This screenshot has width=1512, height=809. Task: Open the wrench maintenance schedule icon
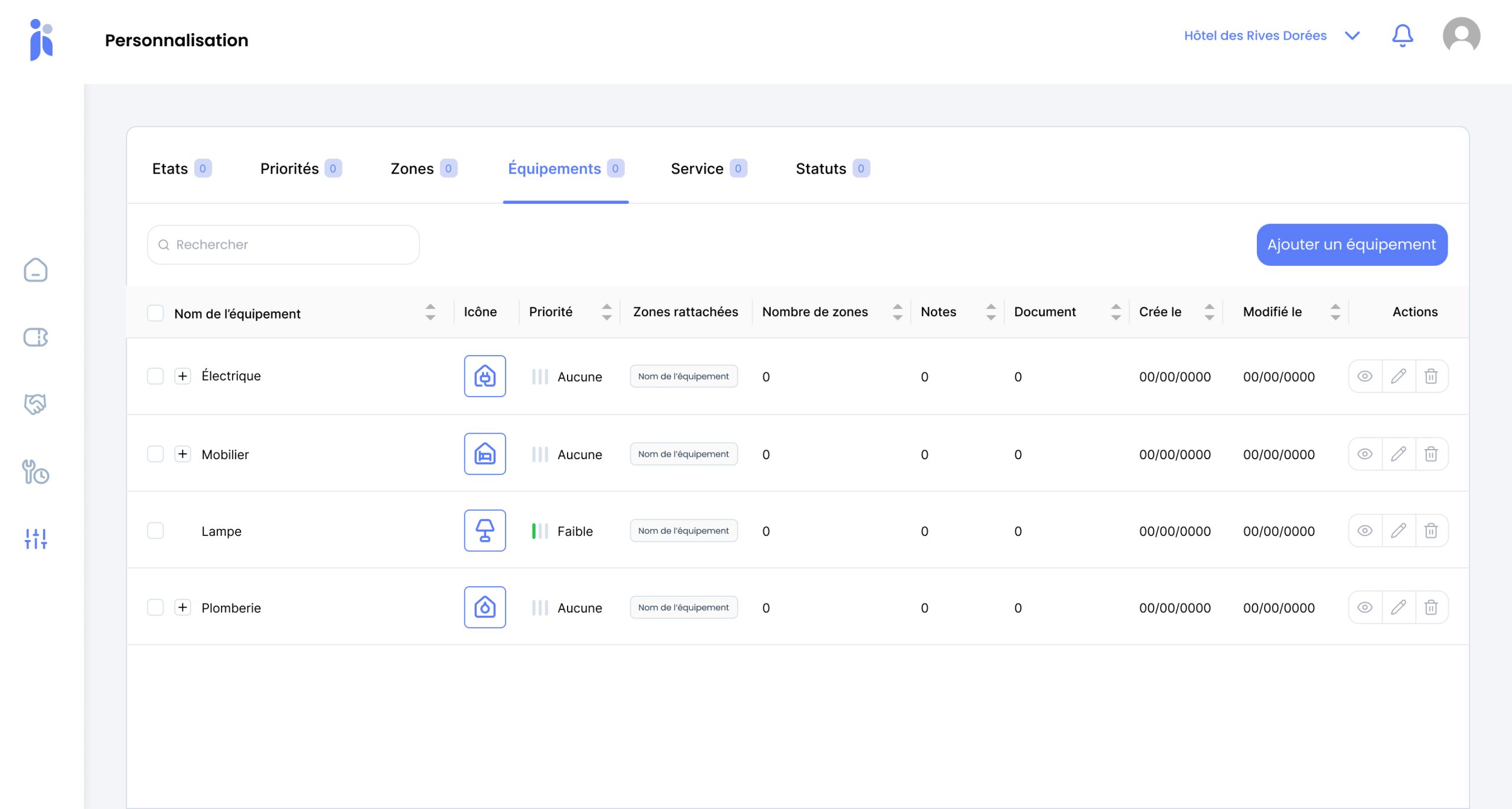pos(35,472)
